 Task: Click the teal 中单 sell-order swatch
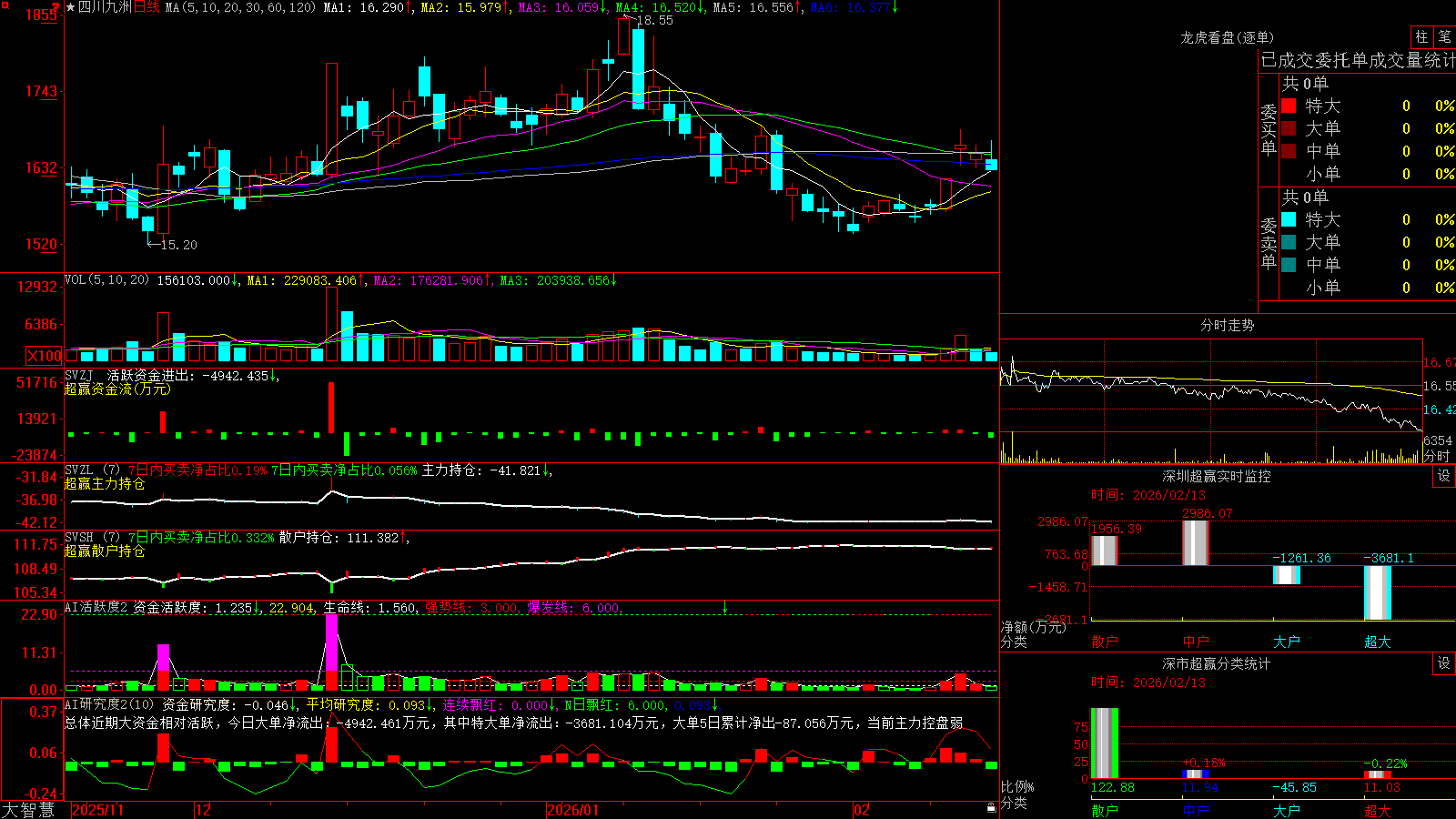(1289, 265)
